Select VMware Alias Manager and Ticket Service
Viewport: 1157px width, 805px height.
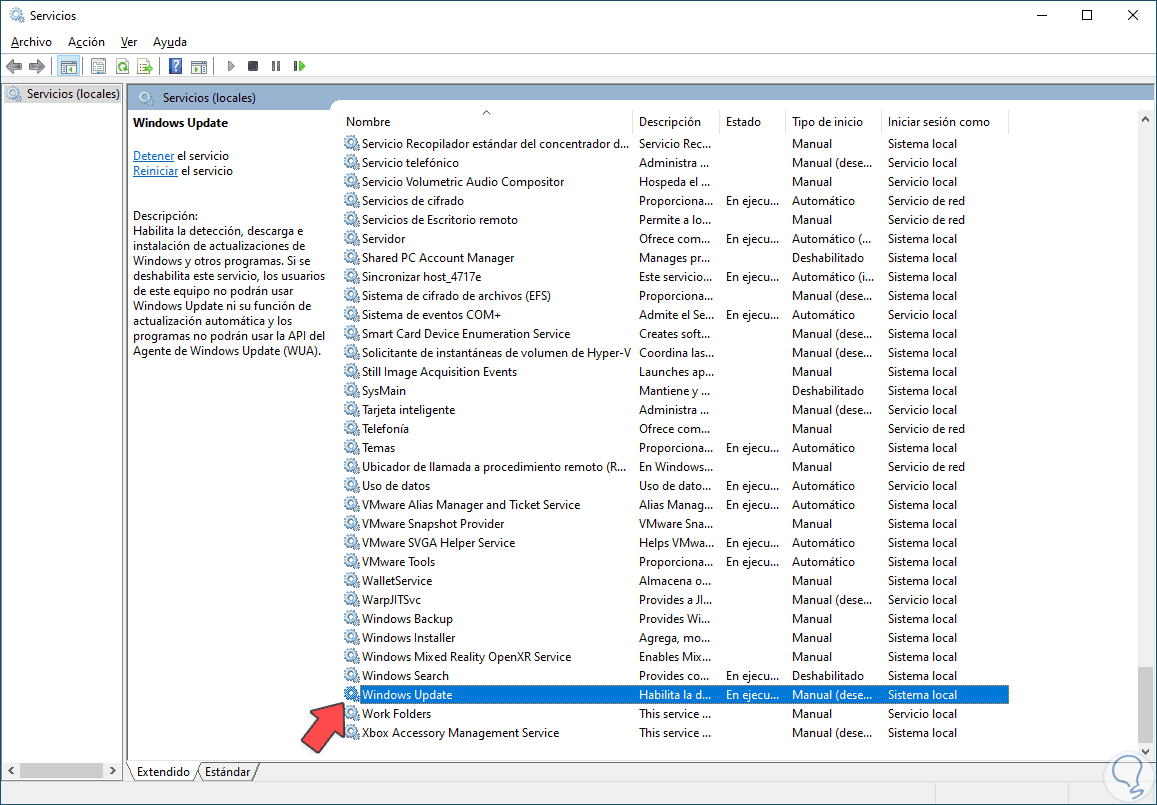(x=676, y=505)
